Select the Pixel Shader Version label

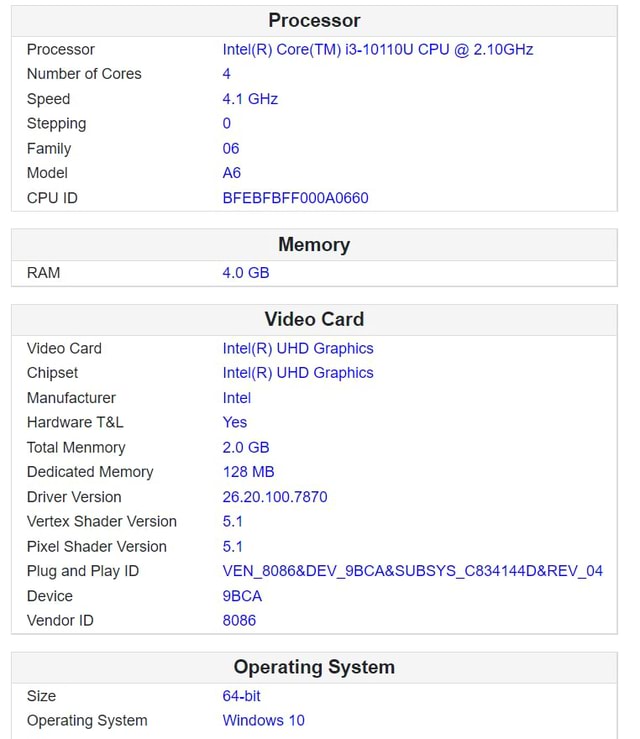(x=97, y=546)
